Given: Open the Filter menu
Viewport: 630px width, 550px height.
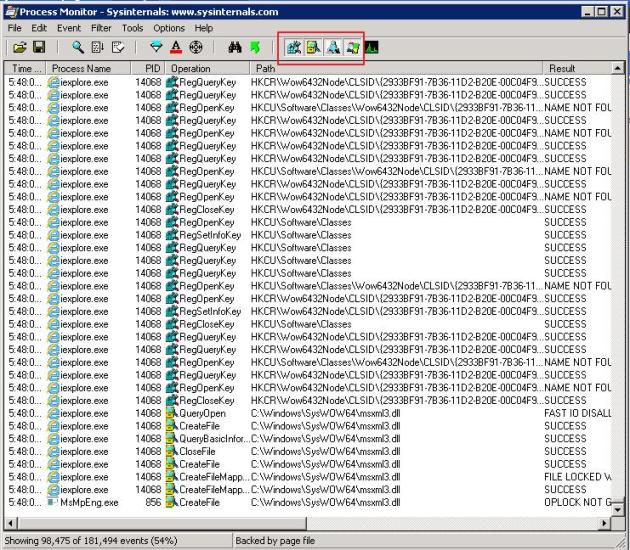Looking at the screenshot, I should click(101, 28).
